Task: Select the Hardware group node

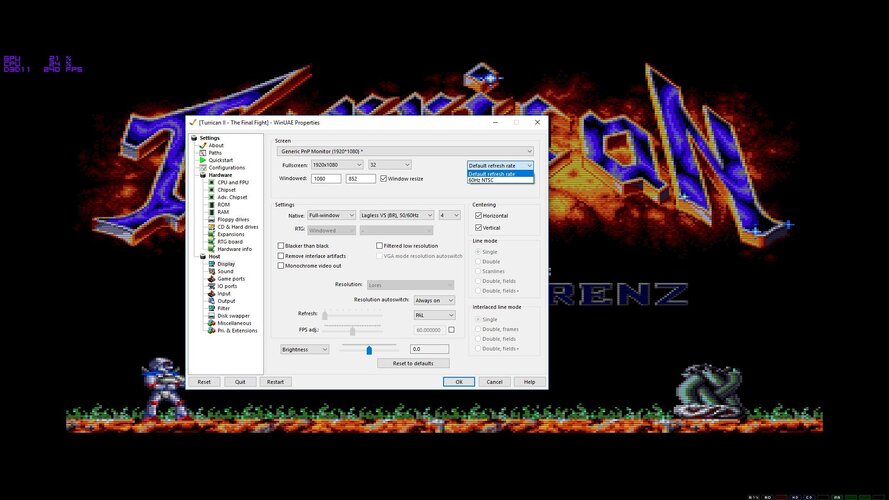Action: [220, 175]
